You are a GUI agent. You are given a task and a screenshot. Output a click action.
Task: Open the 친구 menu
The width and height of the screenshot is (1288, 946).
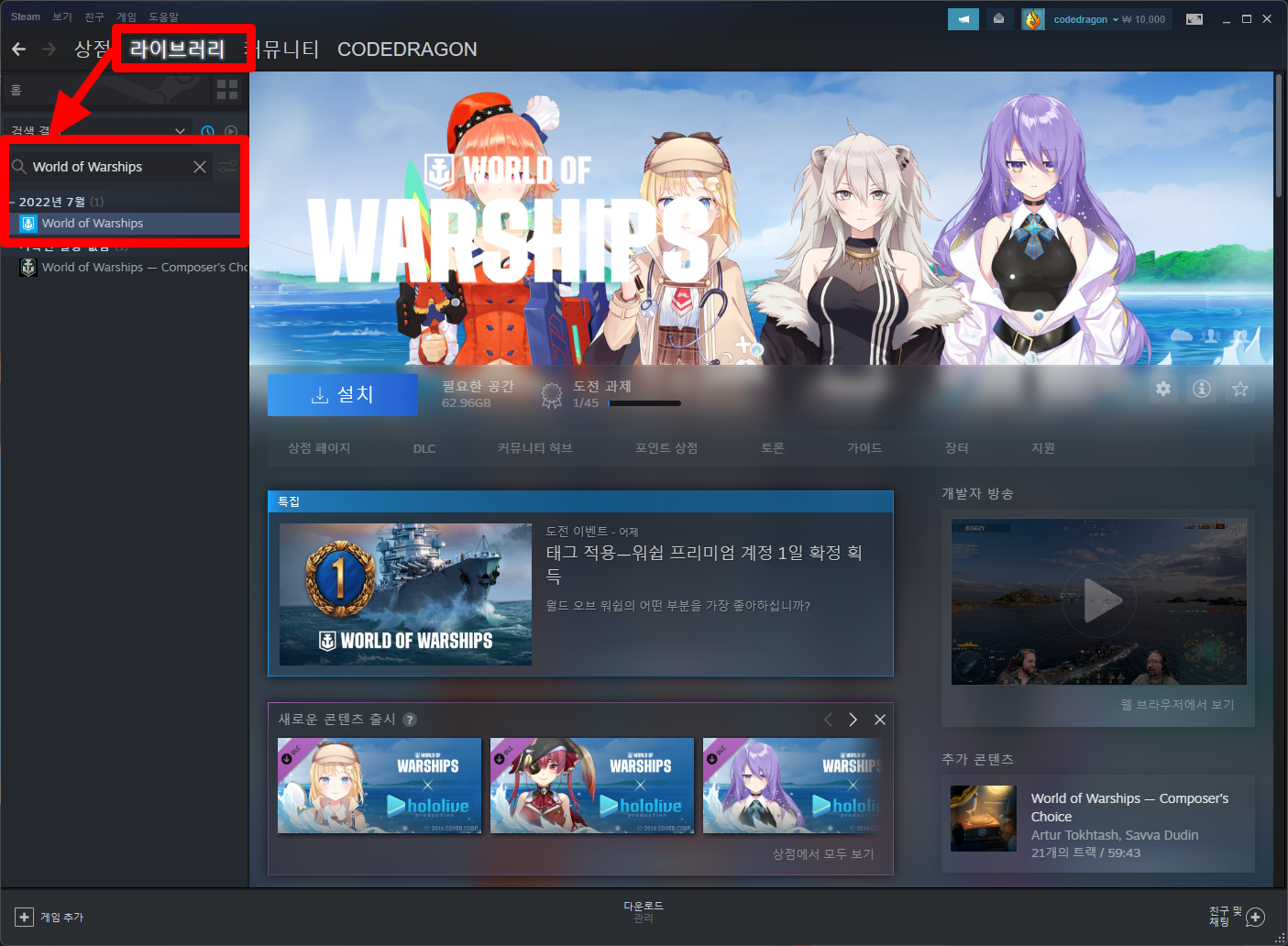tap(94, 16)
